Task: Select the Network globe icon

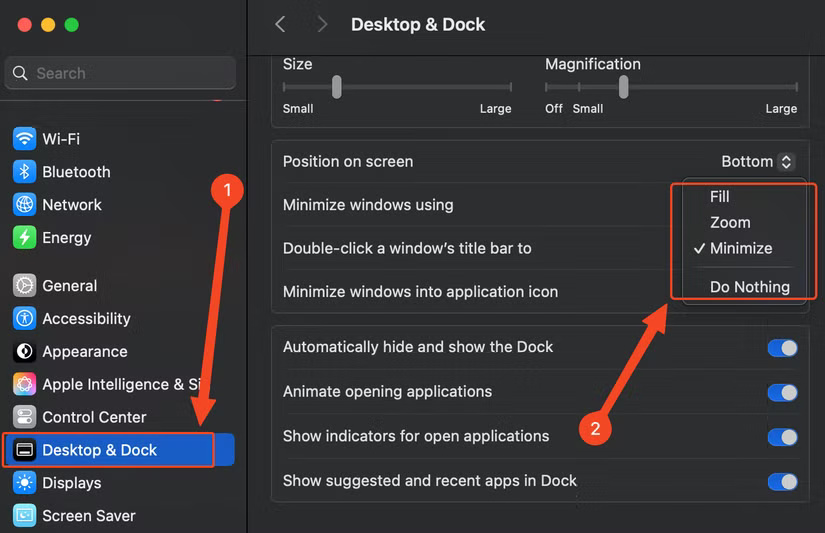Action: tap(24, 205)
